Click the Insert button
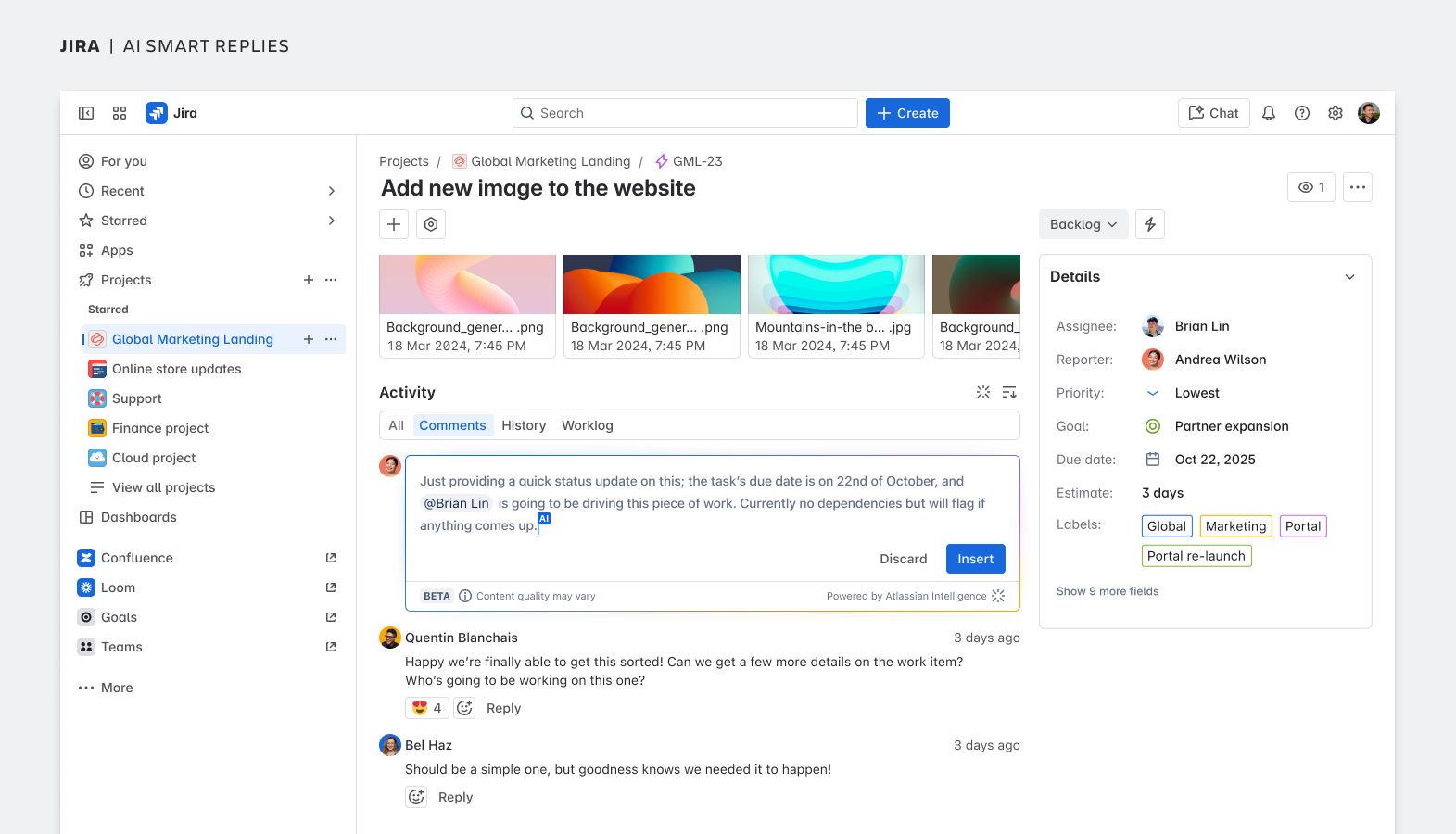Viewport: 1456px width, 834px height. [x=976, y=559]
